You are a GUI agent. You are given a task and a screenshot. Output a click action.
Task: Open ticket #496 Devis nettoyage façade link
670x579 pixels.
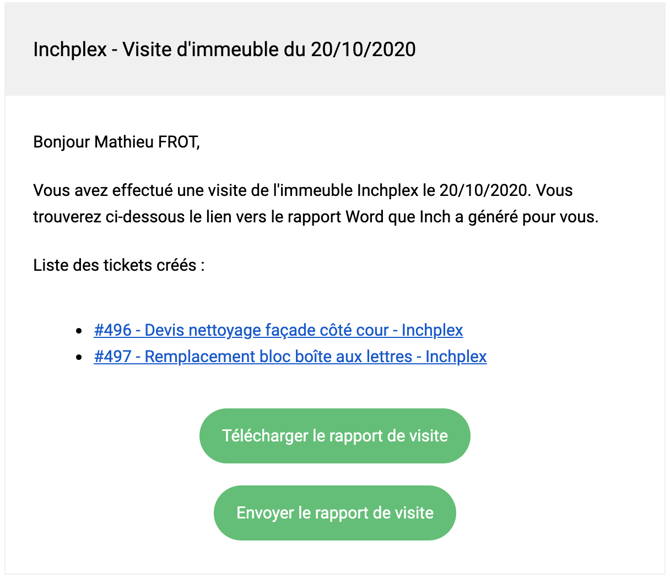(278, 330)
